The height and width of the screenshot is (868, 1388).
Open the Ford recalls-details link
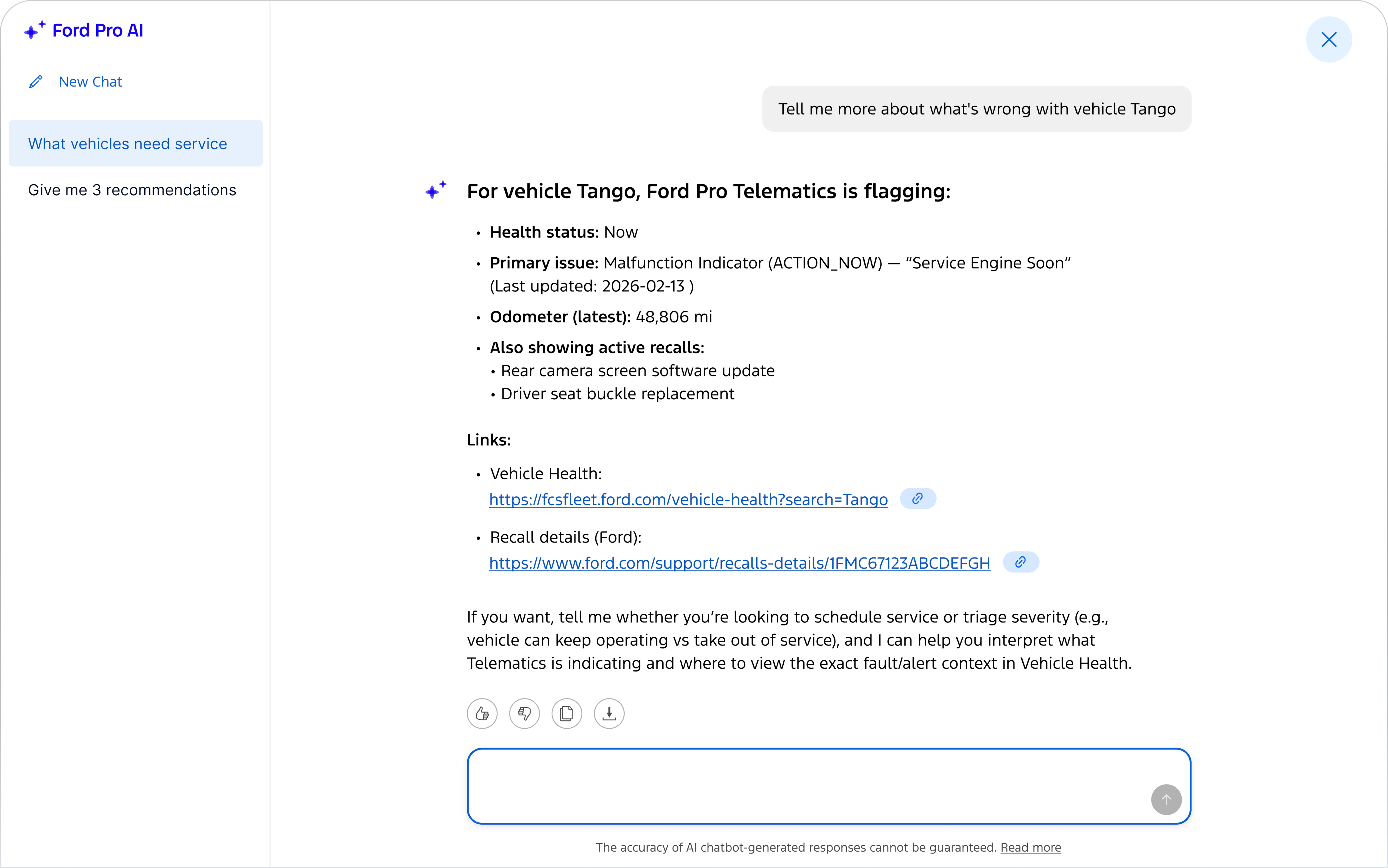(740, 563)
